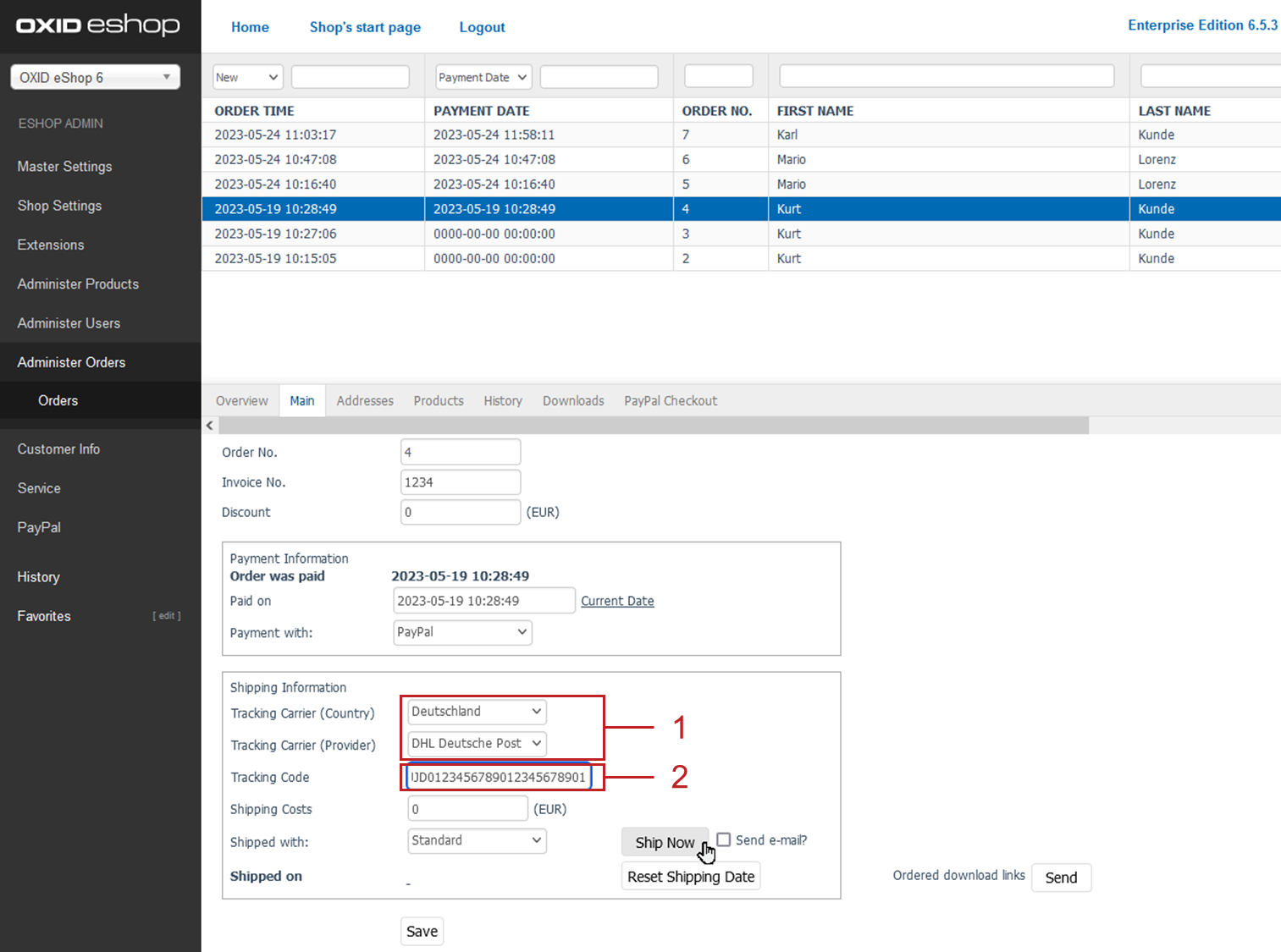
Task: Switch to the Addresses tab
Action: coord(365,401)
